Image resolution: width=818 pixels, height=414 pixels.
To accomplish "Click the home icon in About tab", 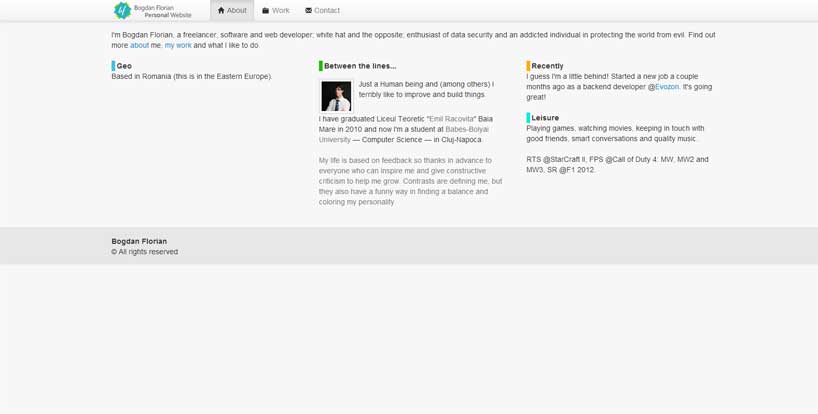I will [221, 11].
